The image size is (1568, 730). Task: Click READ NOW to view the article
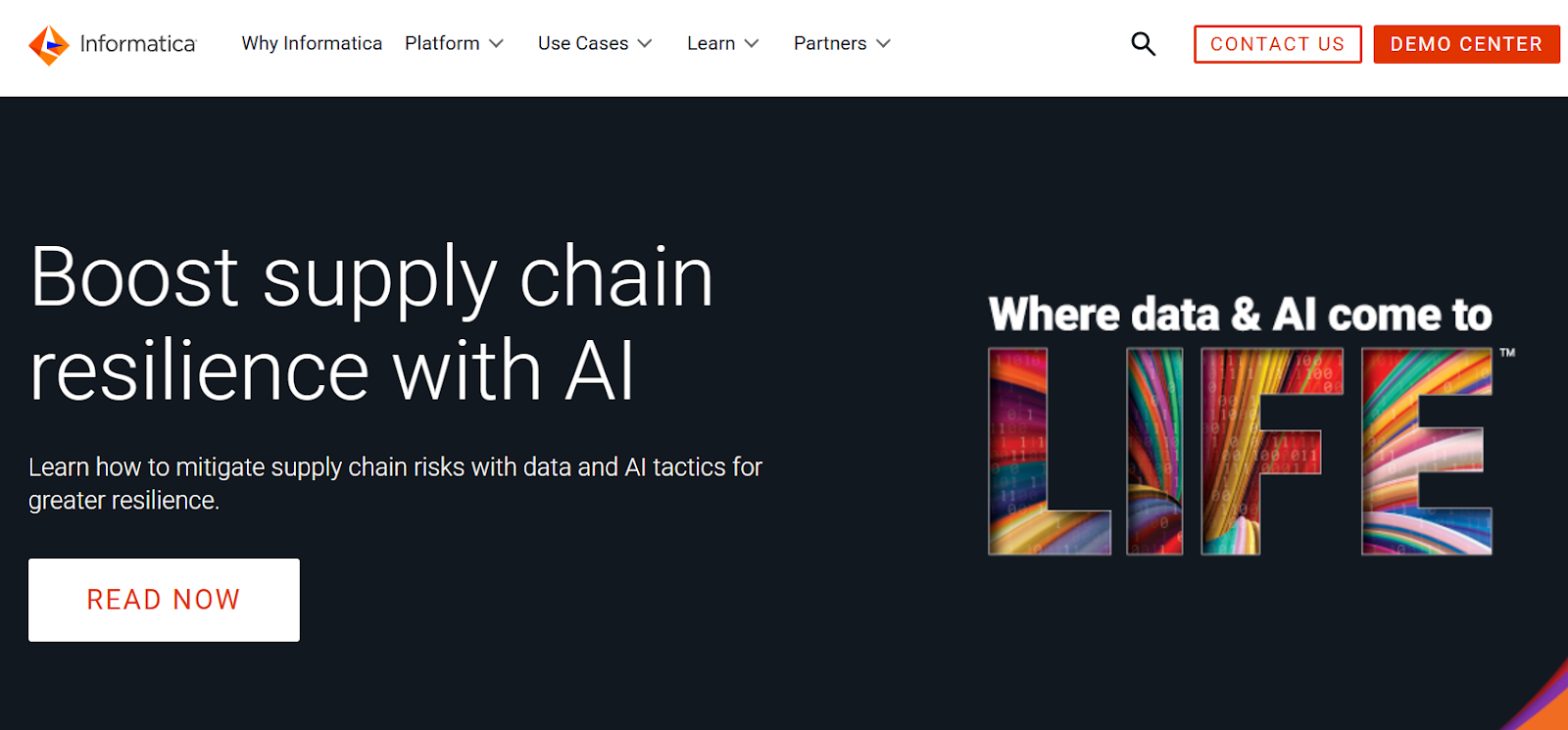click(x=163, y=599)
